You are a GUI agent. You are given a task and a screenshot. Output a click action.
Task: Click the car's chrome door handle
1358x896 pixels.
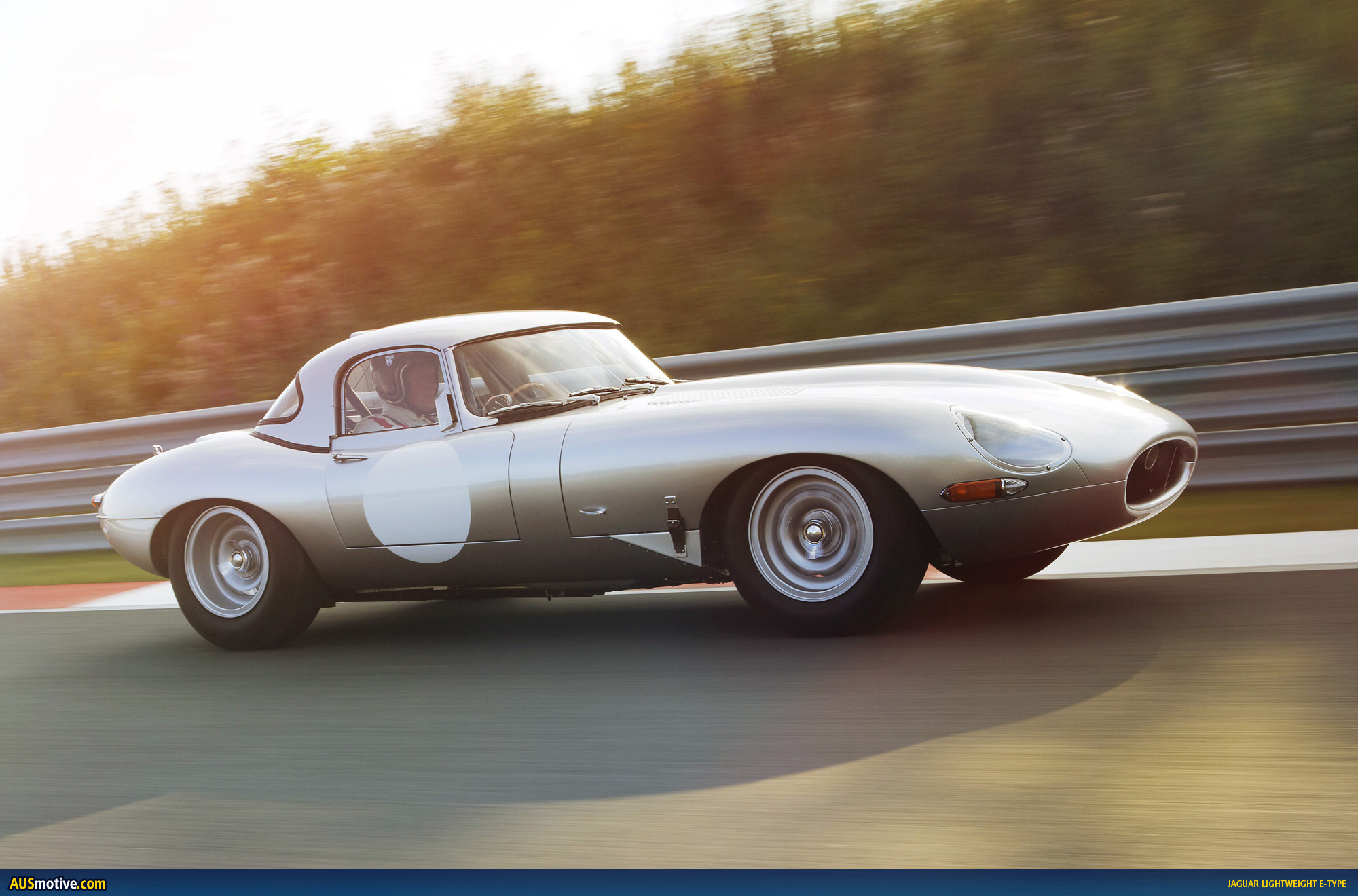349,458
